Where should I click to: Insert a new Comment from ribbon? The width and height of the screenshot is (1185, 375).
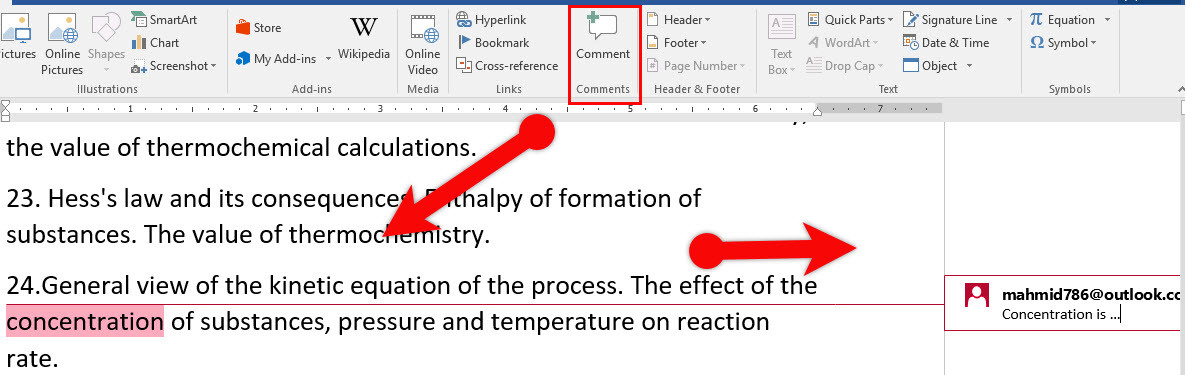click(x=602, y=38)
